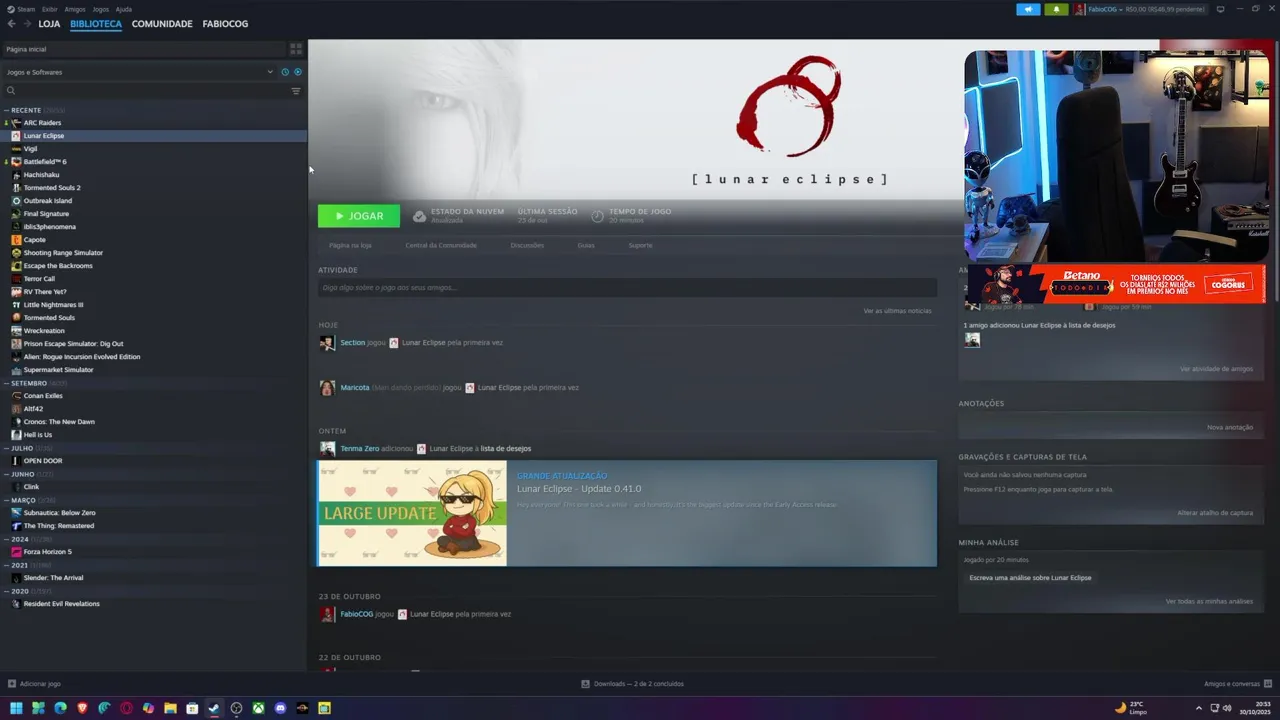Screen dimensions: 1280x720
Task: Click the recent activity clock filter icon
Action: click(285, 72)
